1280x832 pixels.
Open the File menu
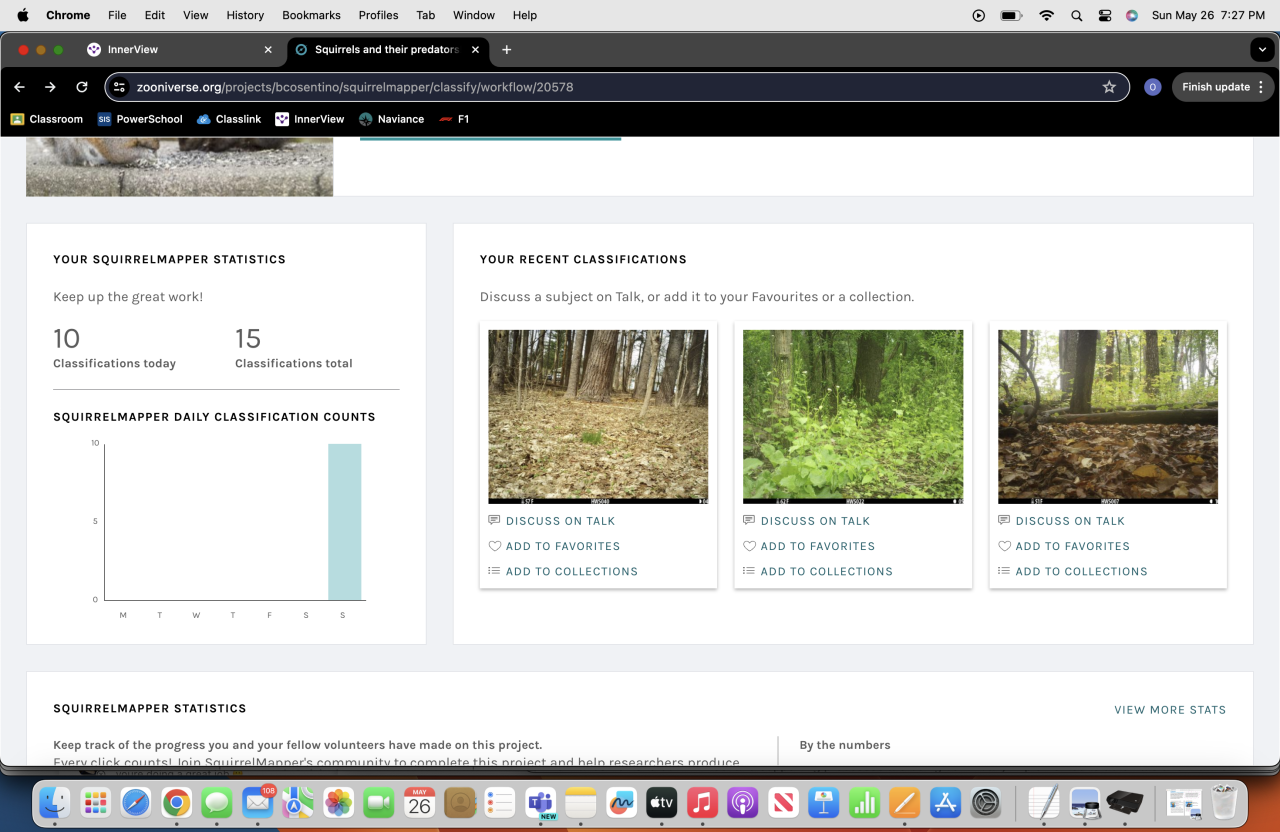coord(117,15)
